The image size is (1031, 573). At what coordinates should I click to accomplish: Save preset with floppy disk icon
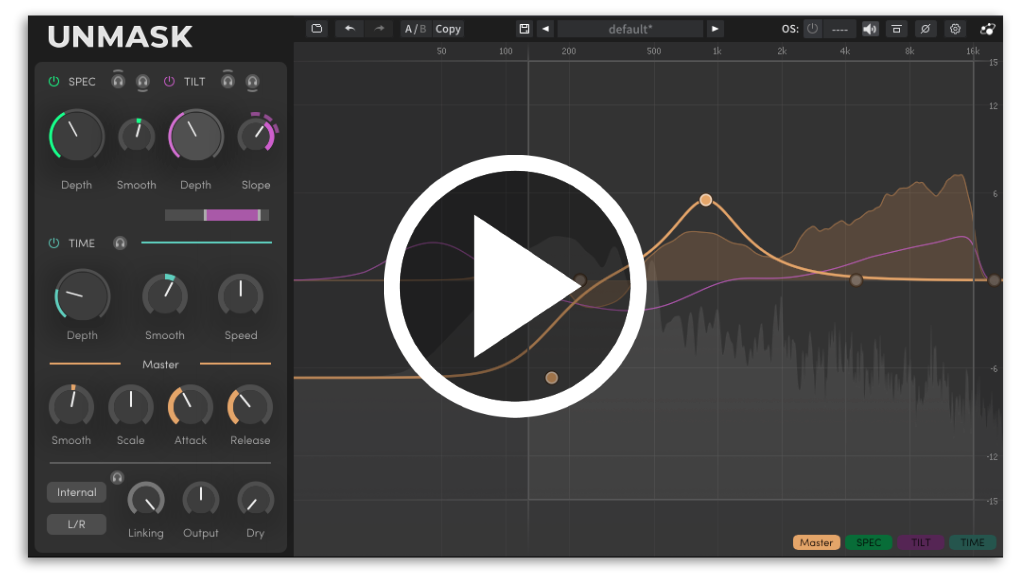point(524,29)
